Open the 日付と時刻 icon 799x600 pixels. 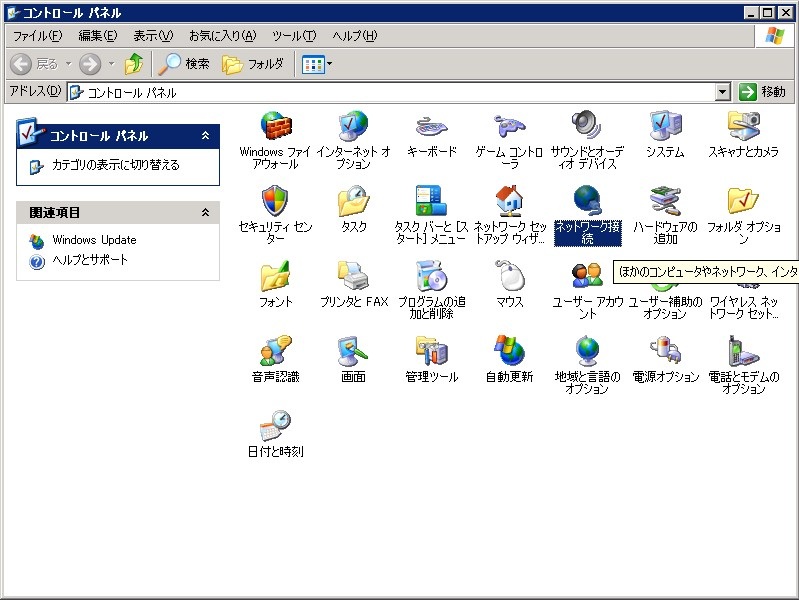[x=276, y=426]
